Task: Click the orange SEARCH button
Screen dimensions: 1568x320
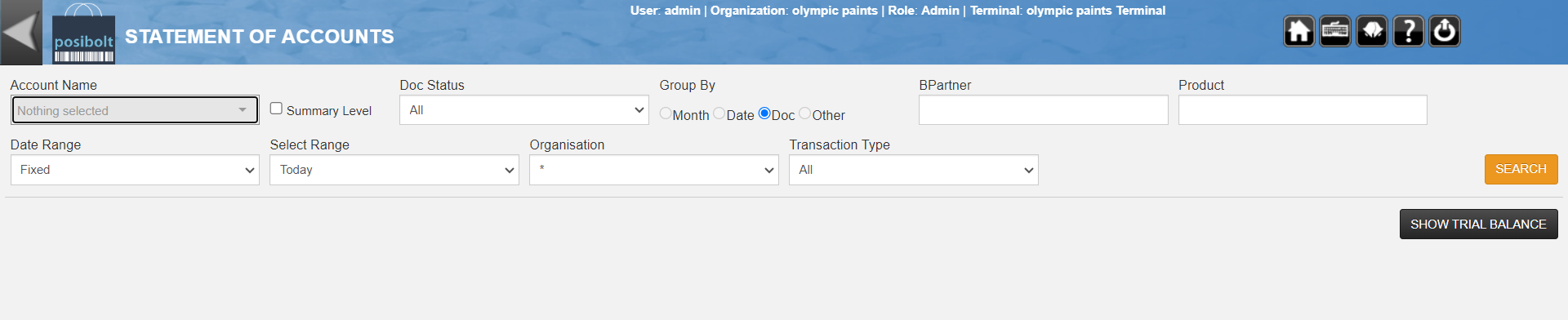Action: click(x=1521, y=169)
